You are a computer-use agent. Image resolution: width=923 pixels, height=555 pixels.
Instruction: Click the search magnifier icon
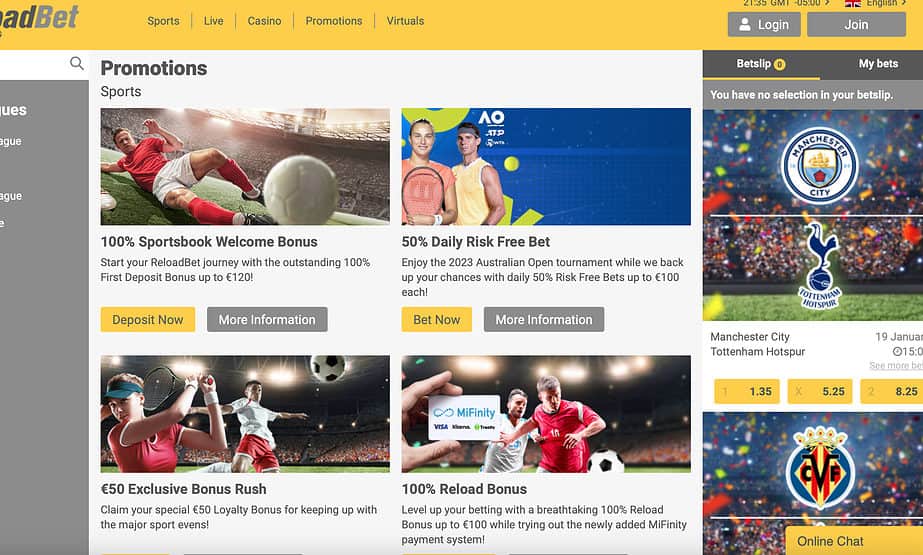[77, 63]
